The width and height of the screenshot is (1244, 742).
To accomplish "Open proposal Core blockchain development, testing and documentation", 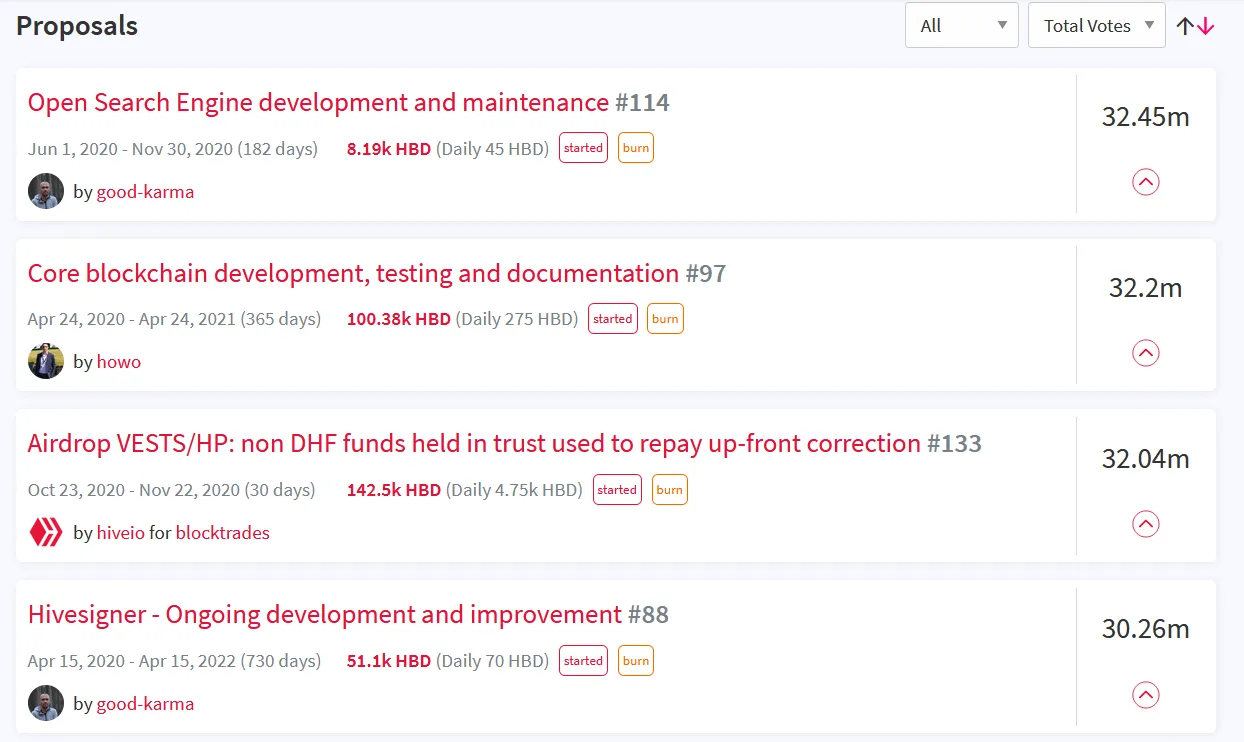I will click(353, 273).
